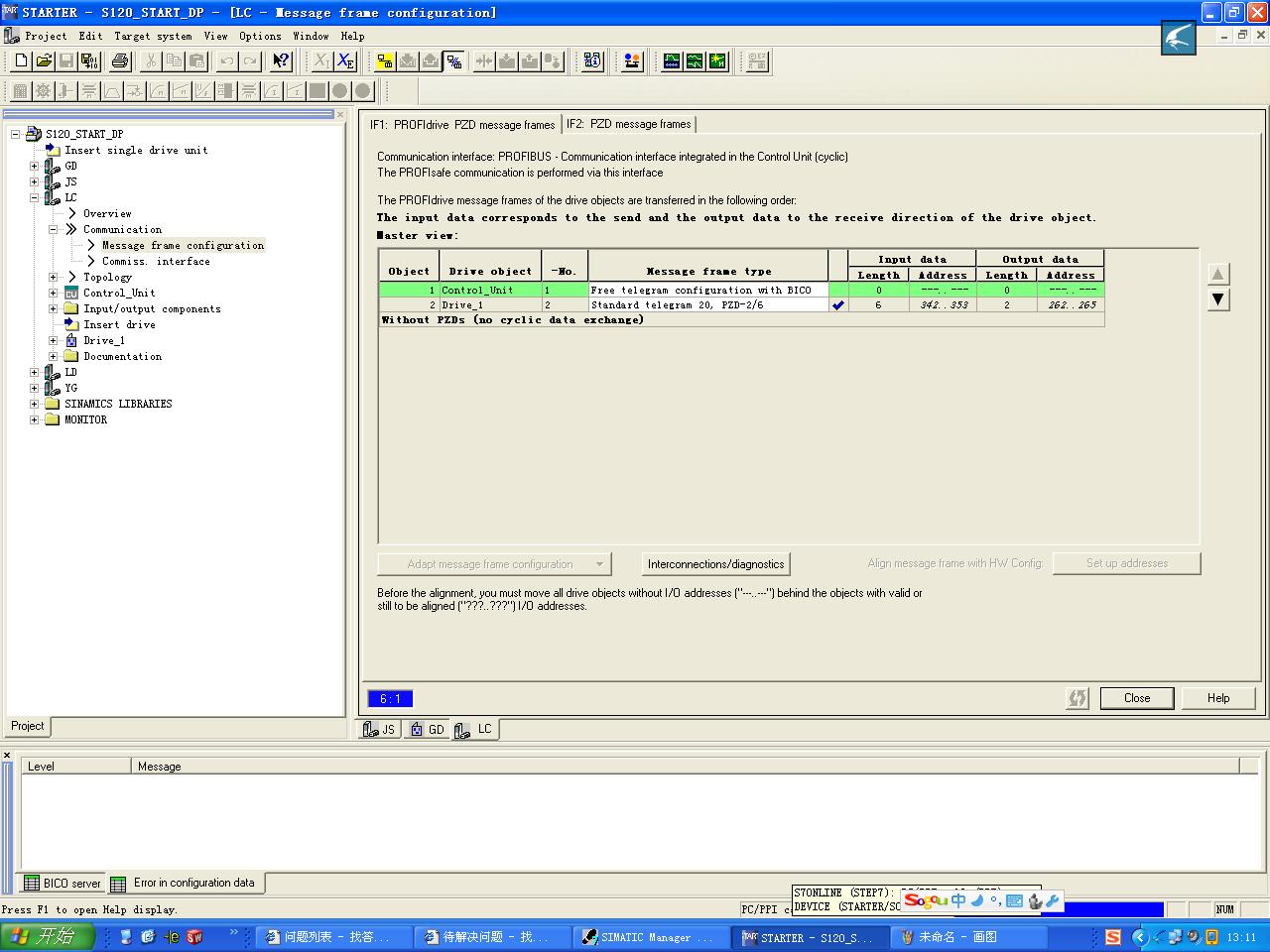The width and height of the screenshot is (1270, 952).
Task: Switch to IF2: PZD message frames tab
Action: 629,124
